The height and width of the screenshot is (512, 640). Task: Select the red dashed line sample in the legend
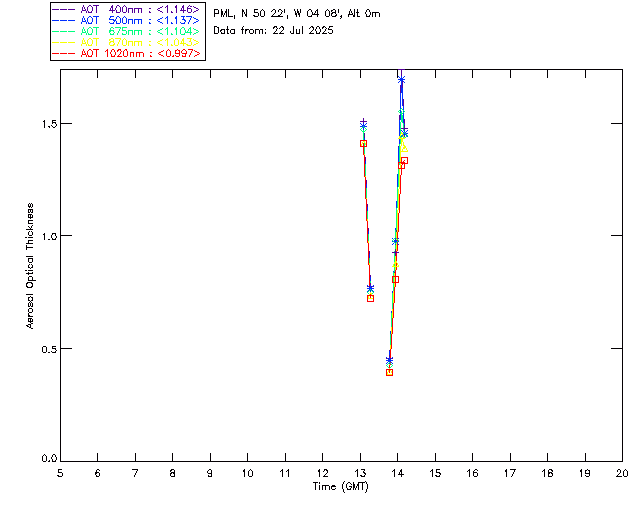tap(64, 53)
